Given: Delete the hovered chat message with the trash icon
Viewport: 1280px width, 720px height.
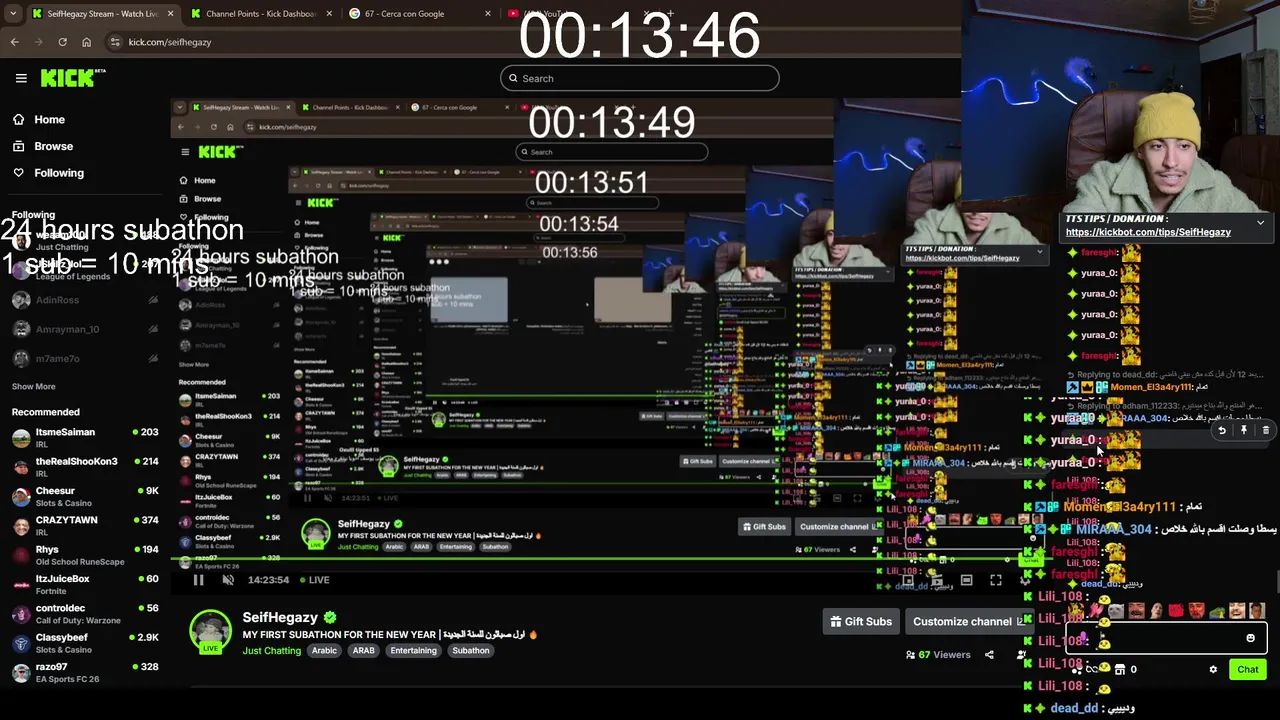Looking at the screenshot, I should (x=1265, y=430).
